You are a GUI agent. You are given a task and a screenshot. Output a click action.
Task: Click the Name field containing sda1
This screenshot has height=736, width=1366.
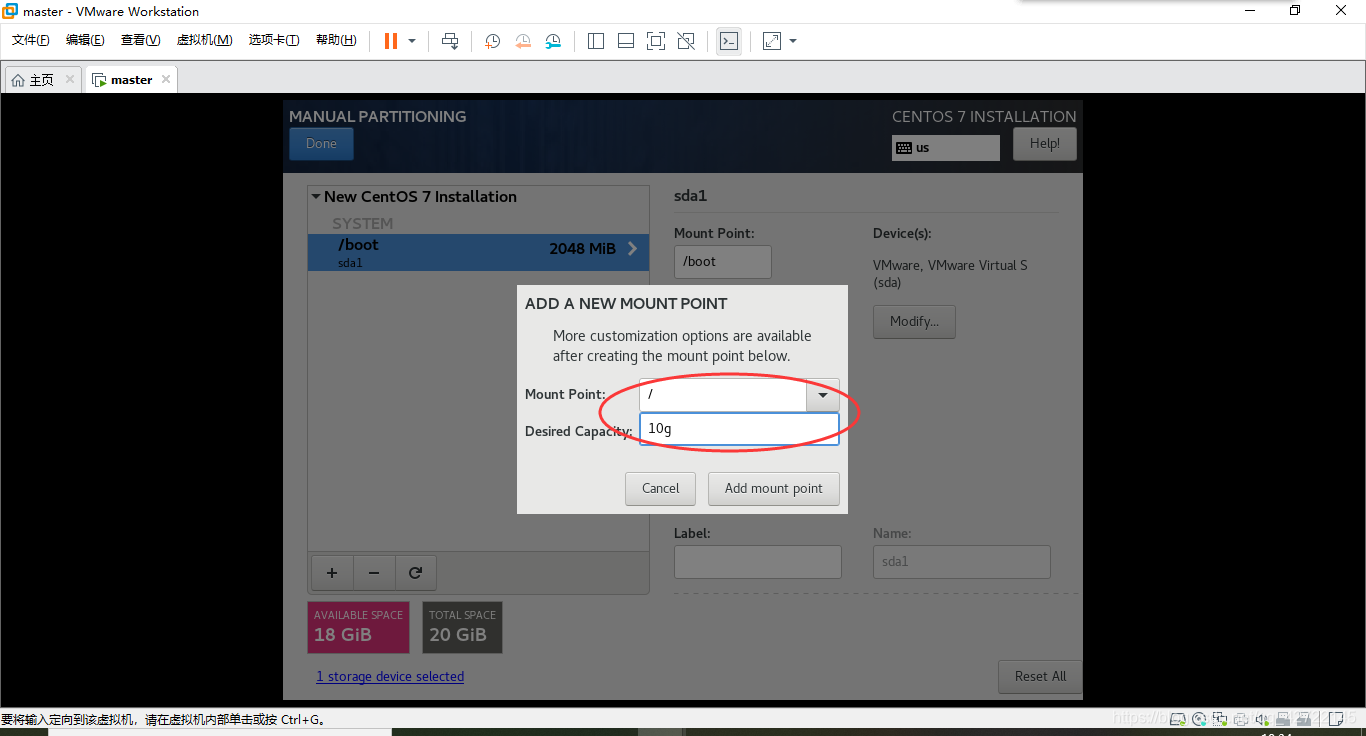(961, 562)
